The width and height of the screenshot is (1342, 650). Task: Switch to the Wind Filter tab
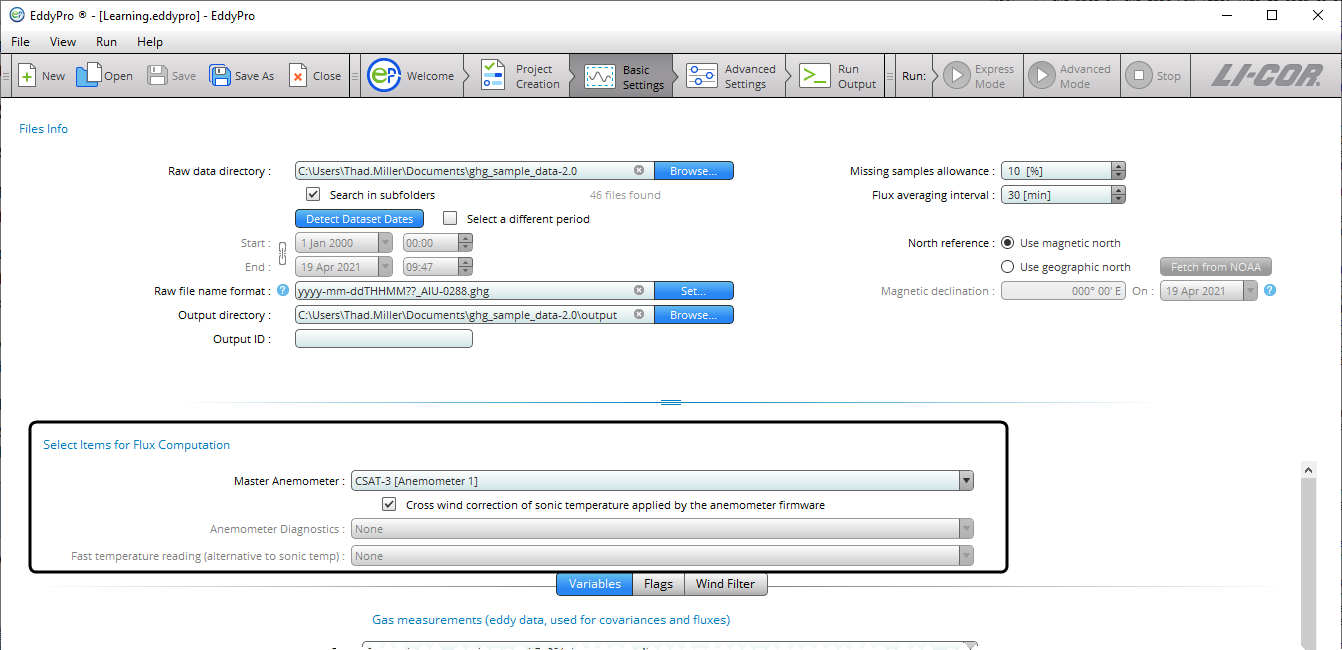pos(725,584)
